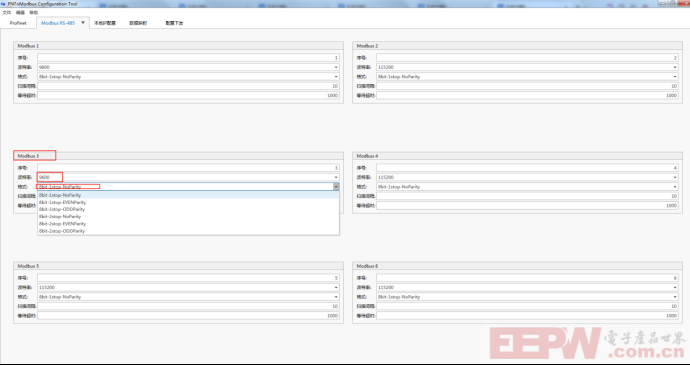
Task: Open the 文件 menu
Action: (7, 13)
